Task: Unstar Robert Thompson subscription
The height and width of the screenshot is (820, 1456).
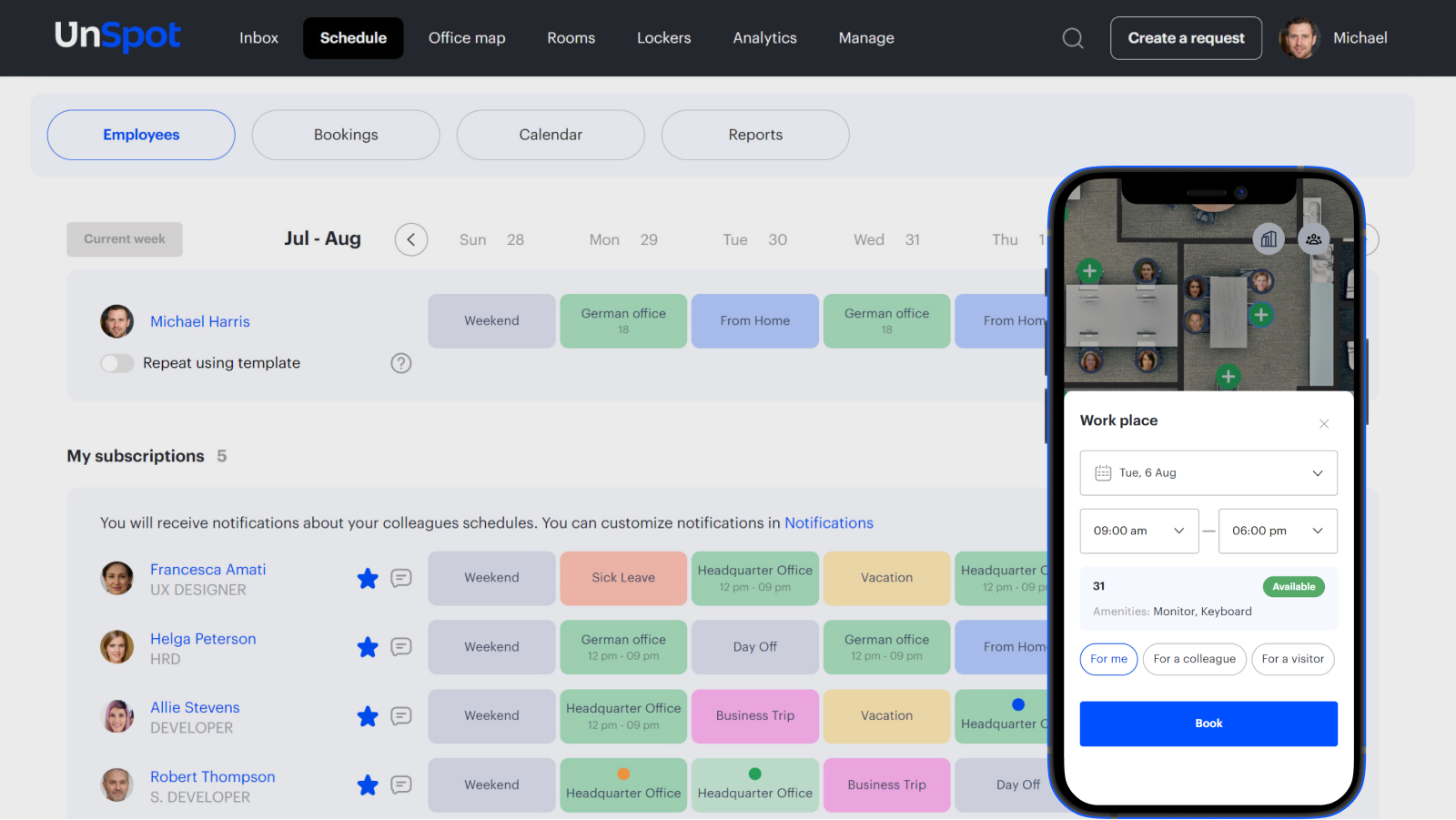Action: point(368,785)
